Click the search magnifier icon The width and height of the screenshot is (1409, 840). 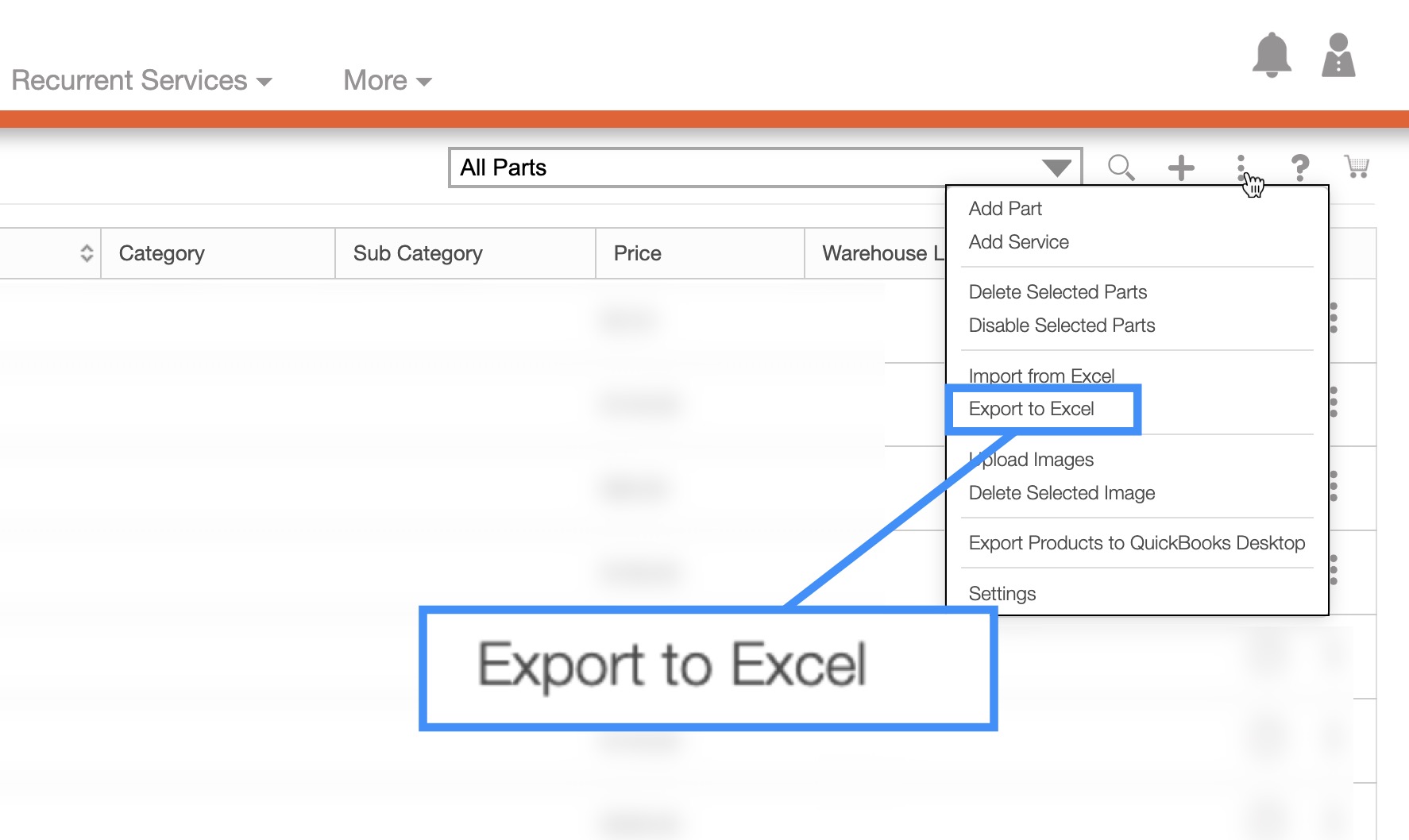pyautogui.click(x=1121, y=168)
